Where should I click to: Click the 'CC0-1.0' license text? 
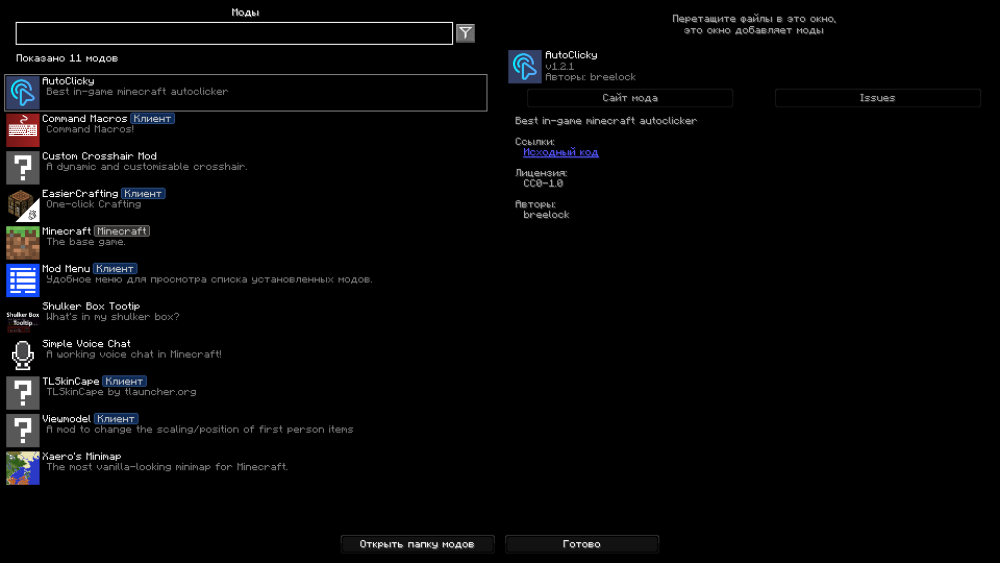click(543, 184)
